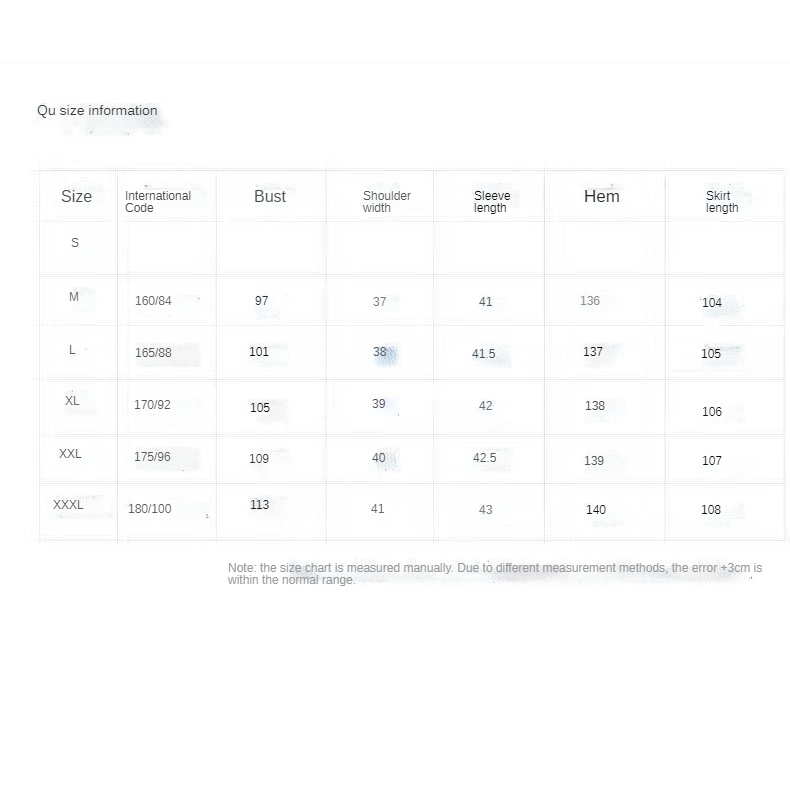790x790 pixels.
Task: Select skirt length value 108
Action: tap(711, 510)
